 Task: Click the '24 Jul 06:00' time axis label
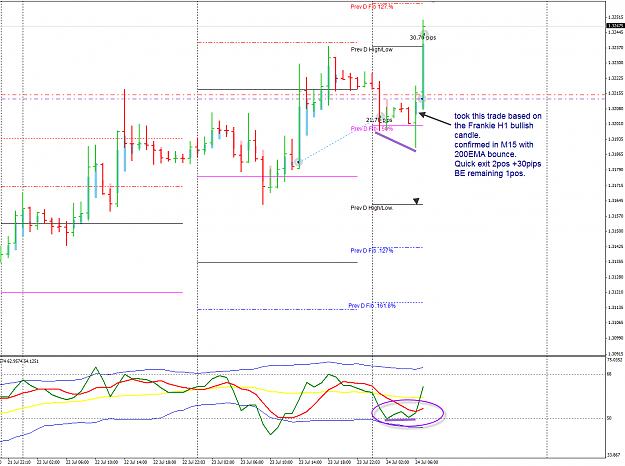[426, 462]
